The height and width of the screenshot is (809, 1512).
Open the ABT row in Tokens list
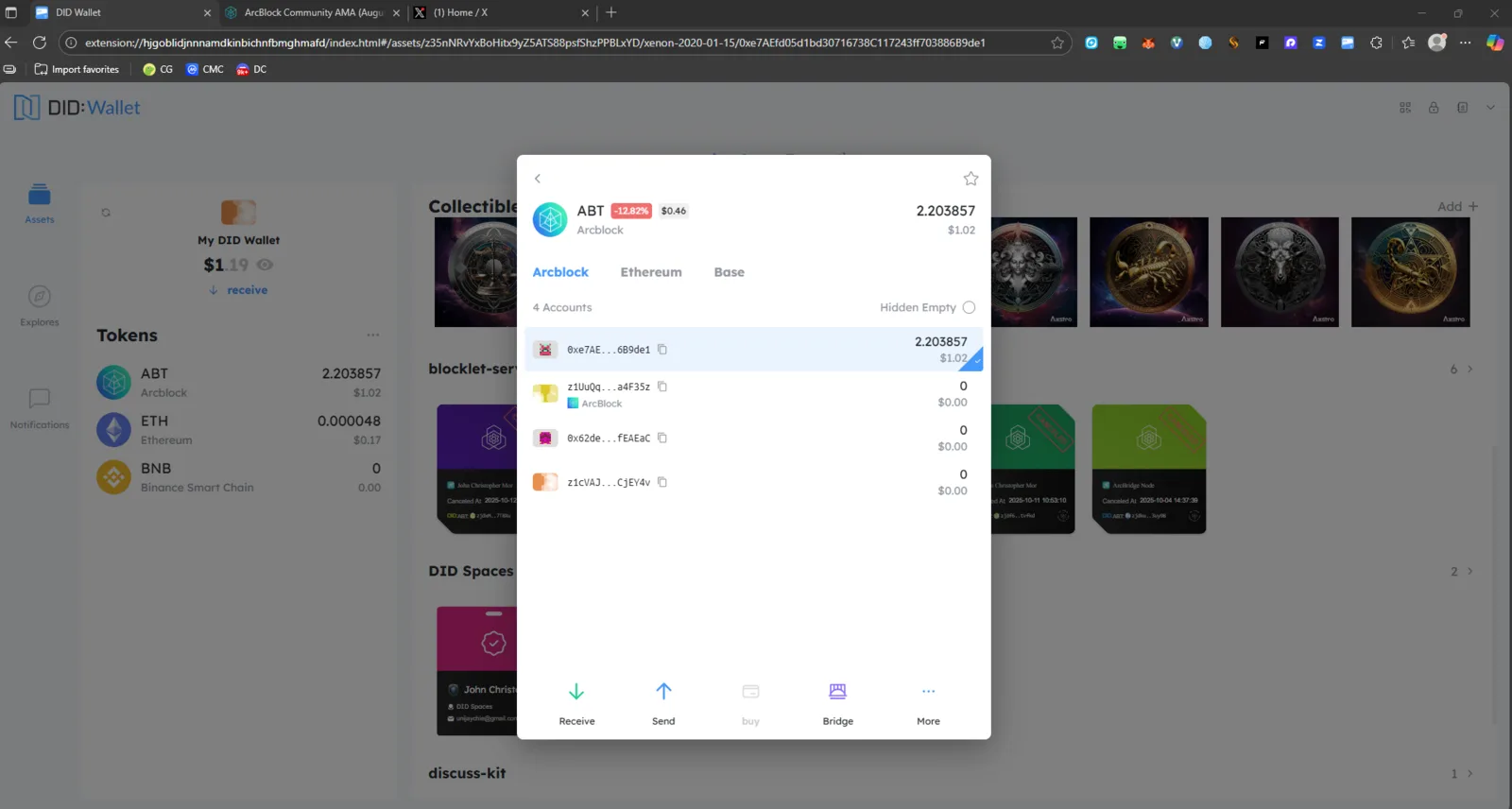point(239,383)
